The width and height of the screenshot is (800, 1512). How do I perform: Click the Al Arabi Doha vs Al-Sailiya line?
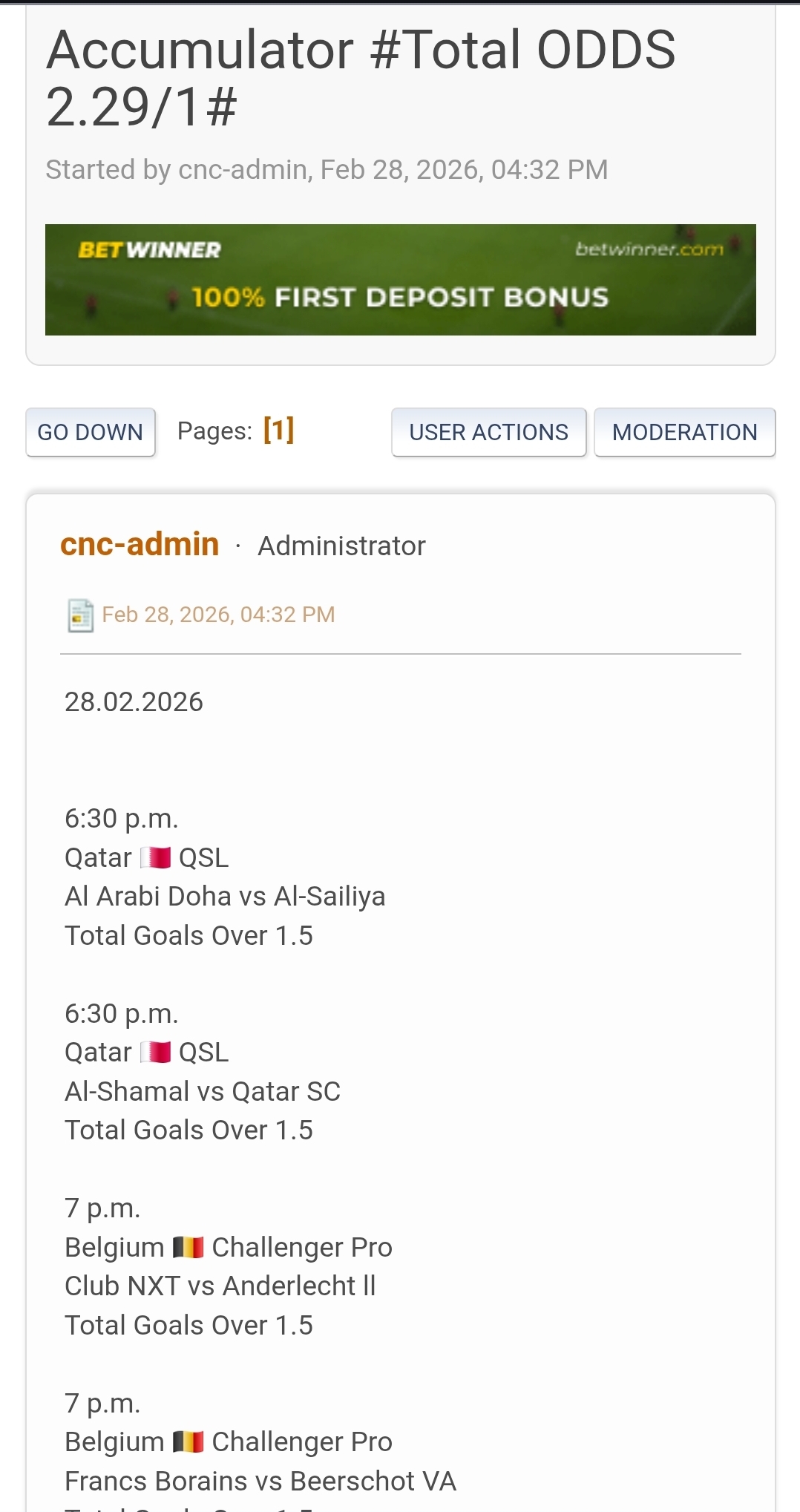click(225, 897)
